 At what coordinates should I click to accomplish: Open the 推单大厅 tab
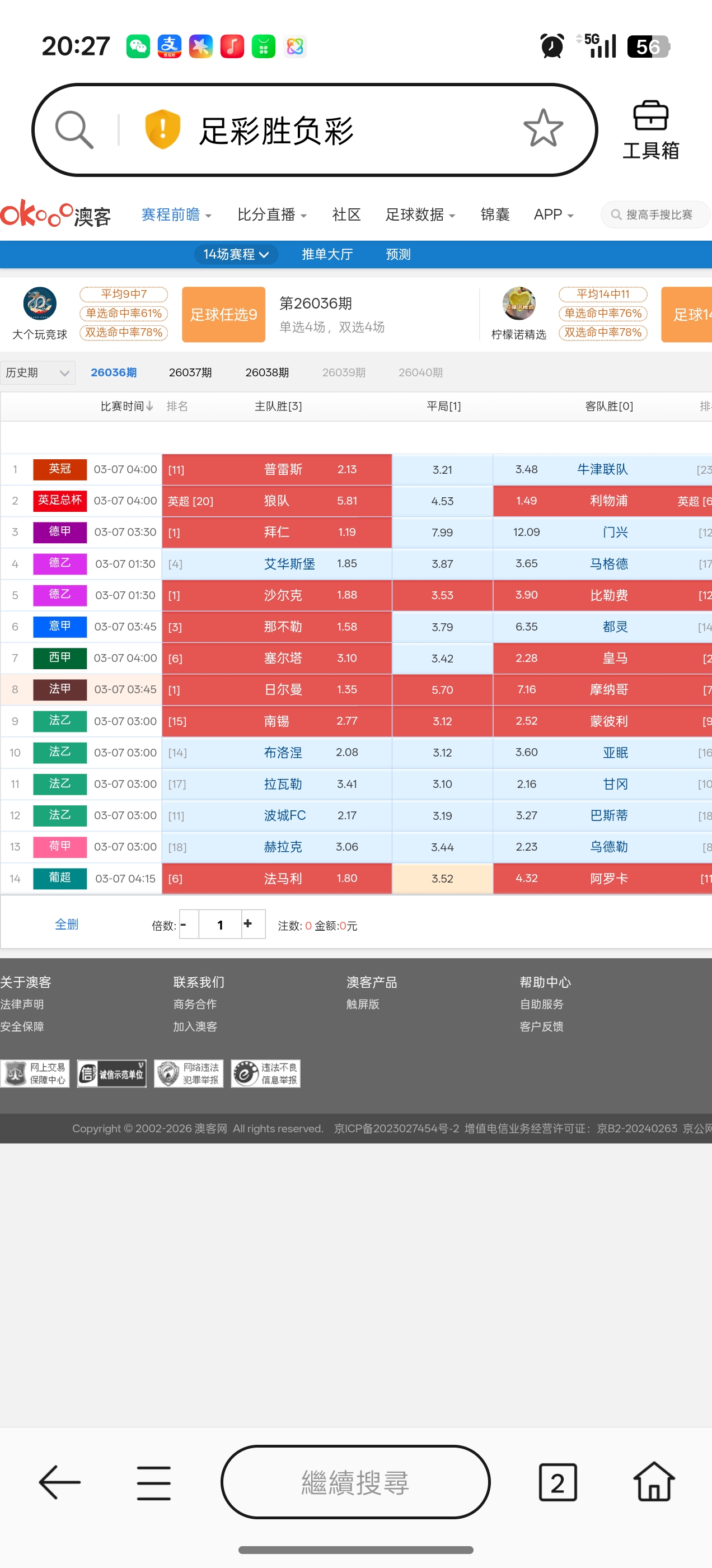pyautogui.click(x=327, y=254)
